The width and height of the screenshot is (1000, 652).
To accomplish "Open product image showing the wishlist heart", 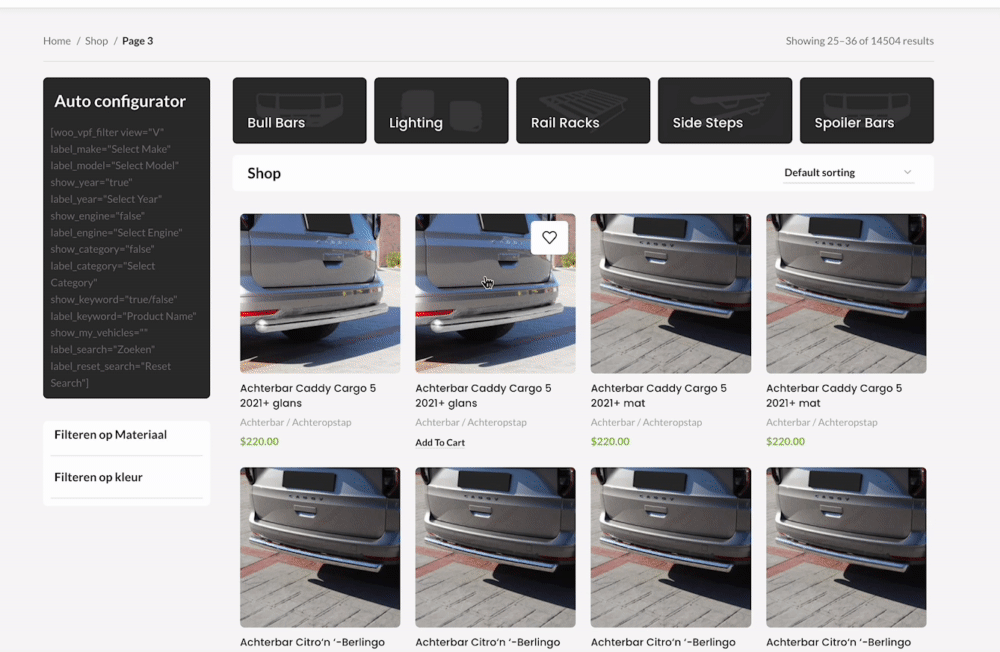I will (496, 293).
